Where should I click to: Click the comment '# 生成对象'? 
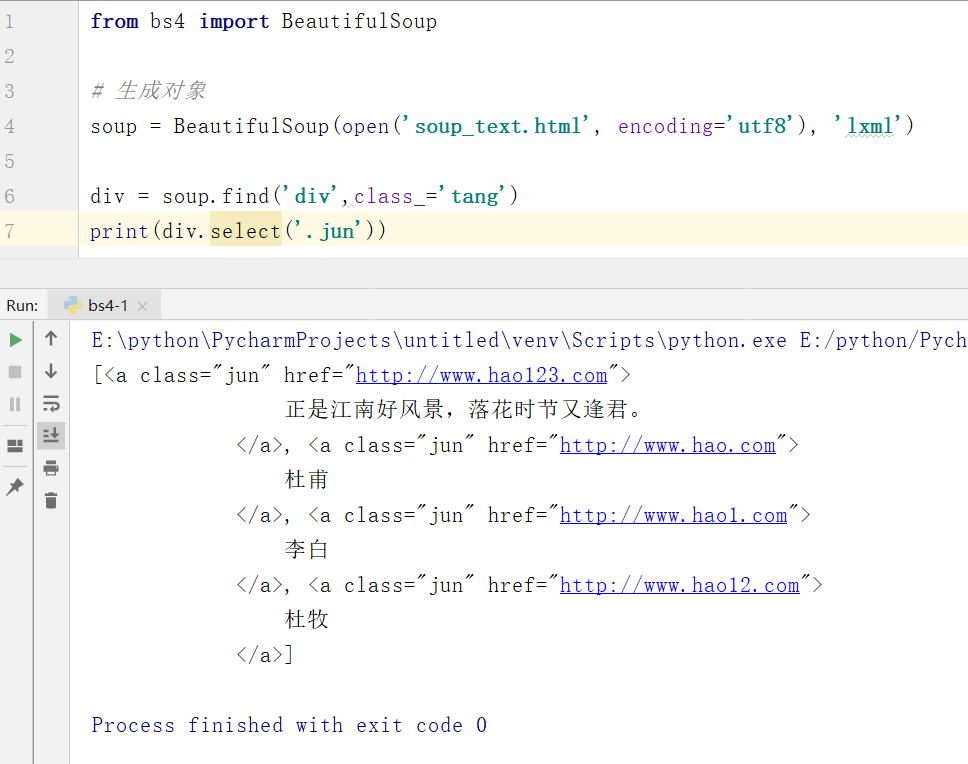tap(148, 91)
